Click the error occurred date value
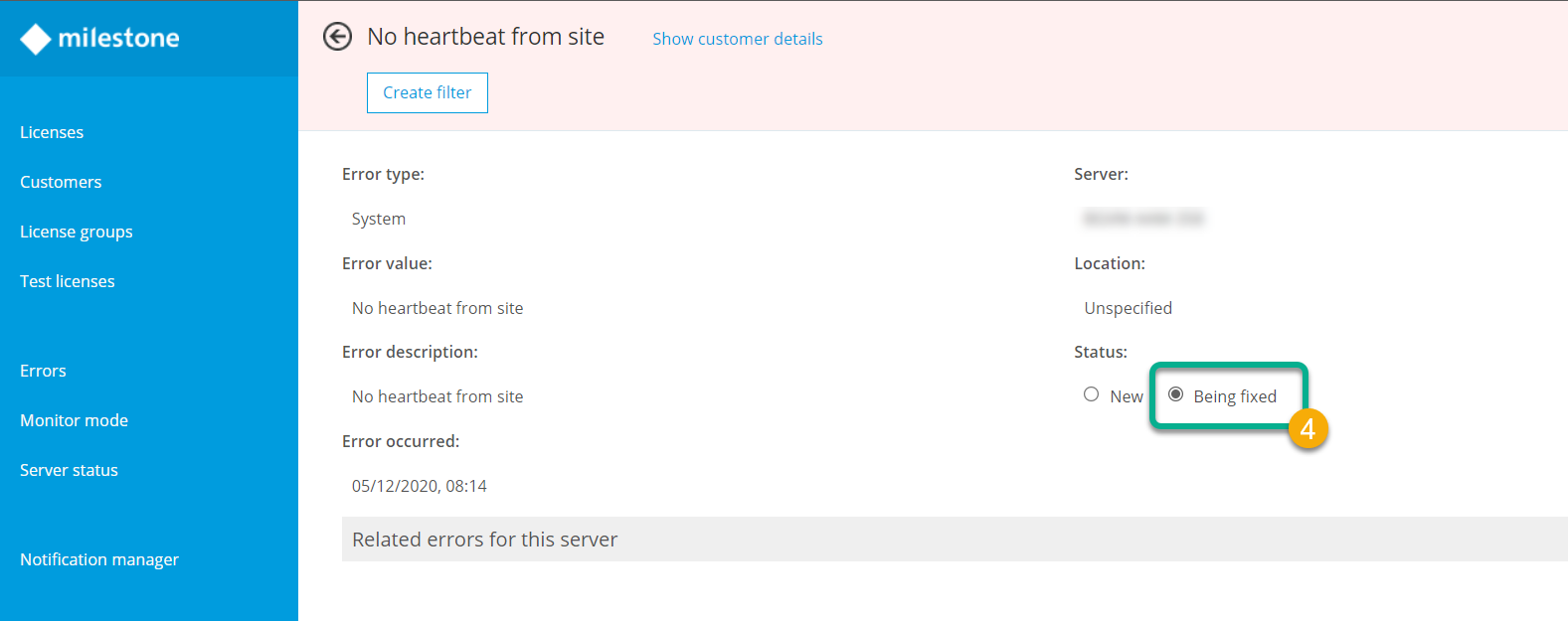 [x=420, y=486]
